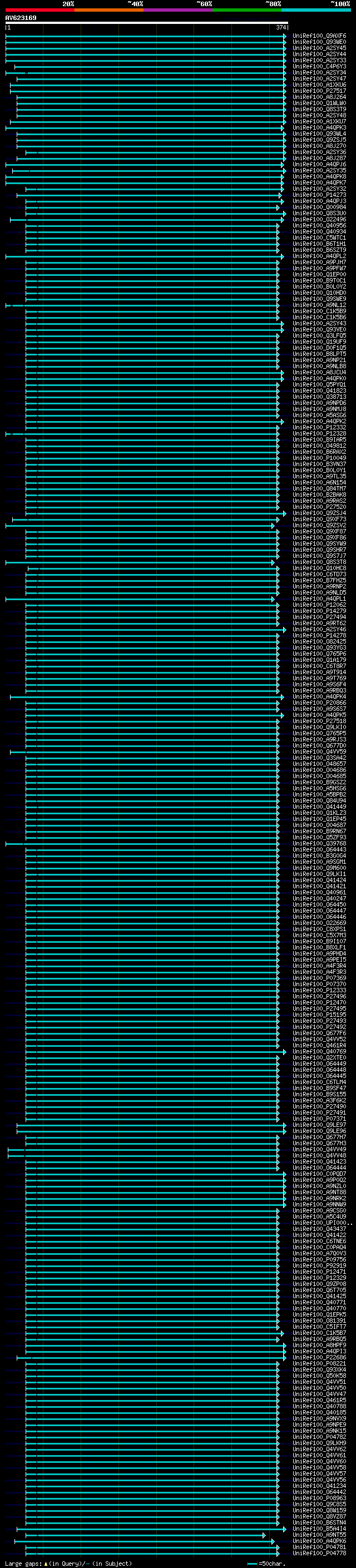Viewport: 356px width, 1568px height.
Task: Click the UniRef100_A9PHD4 label
Action: [x=319, y=953]
